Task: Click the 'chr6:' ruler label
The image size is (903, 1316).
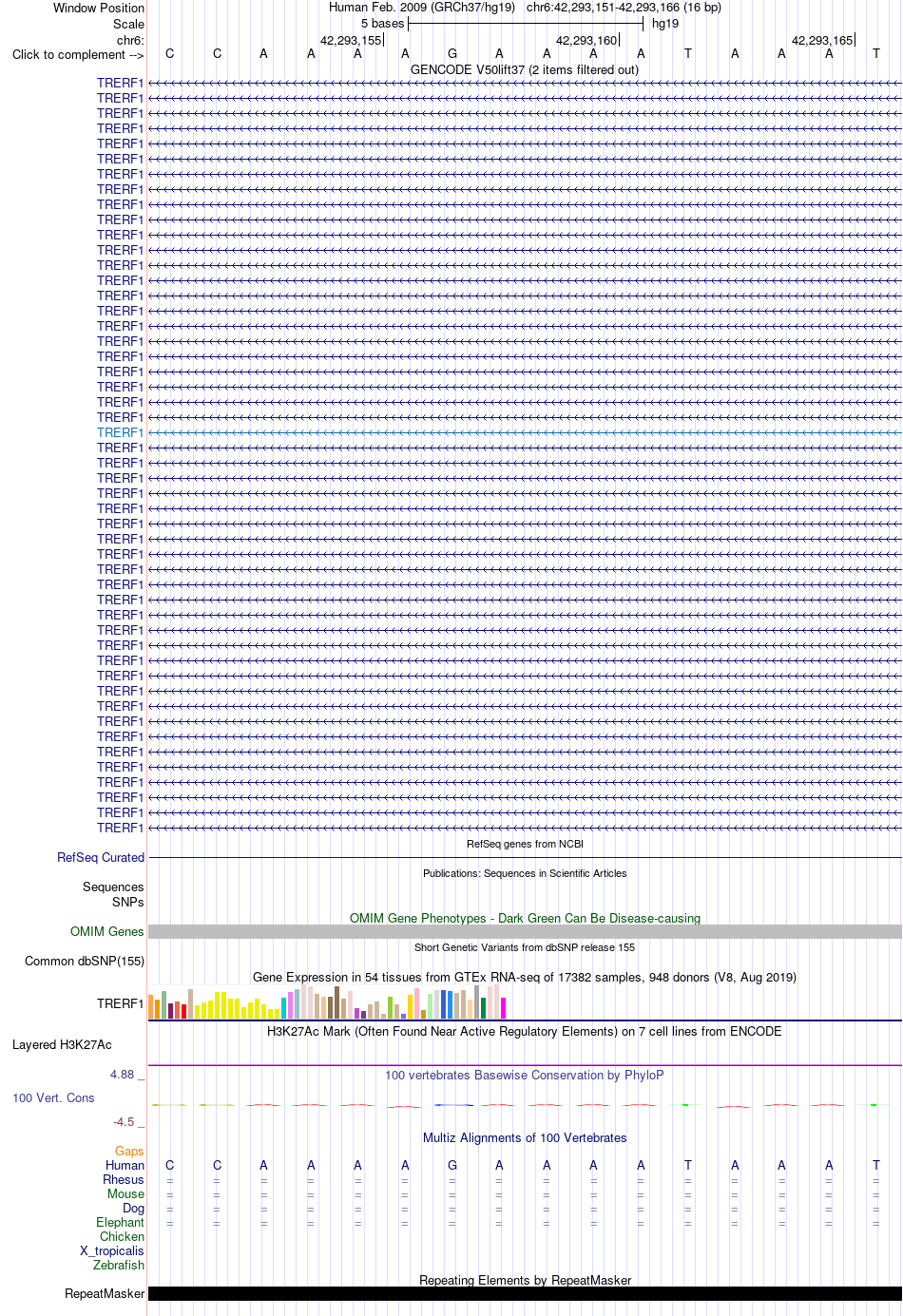Action: 130,41
